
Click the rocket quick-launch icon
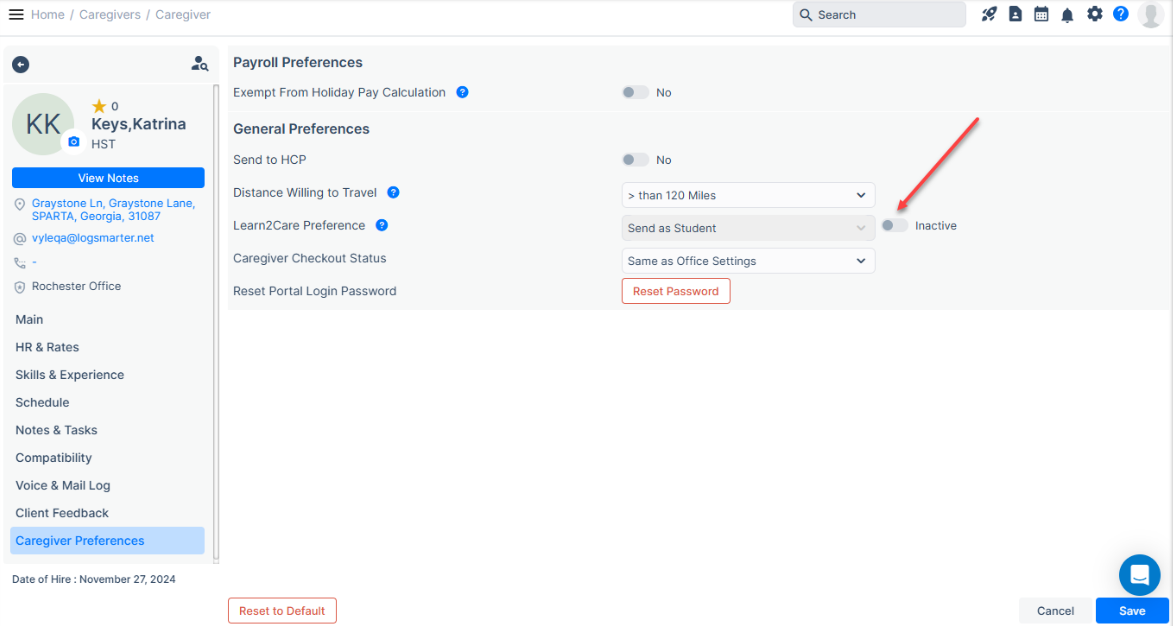click(989, 14)
